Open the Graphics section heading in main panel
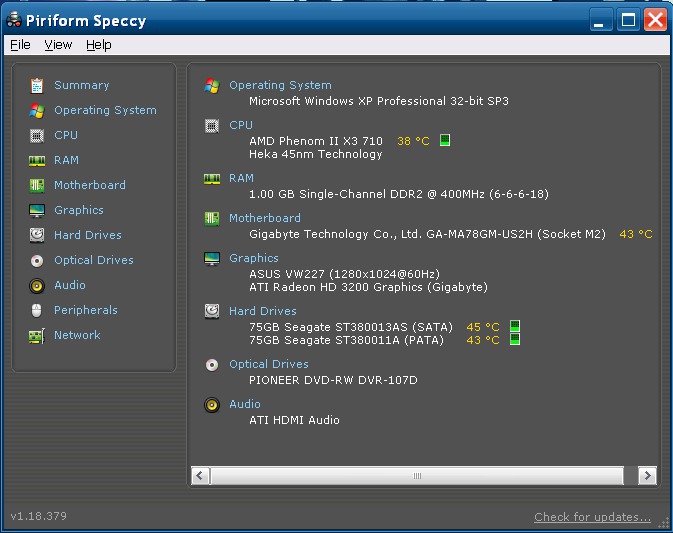 254,258
